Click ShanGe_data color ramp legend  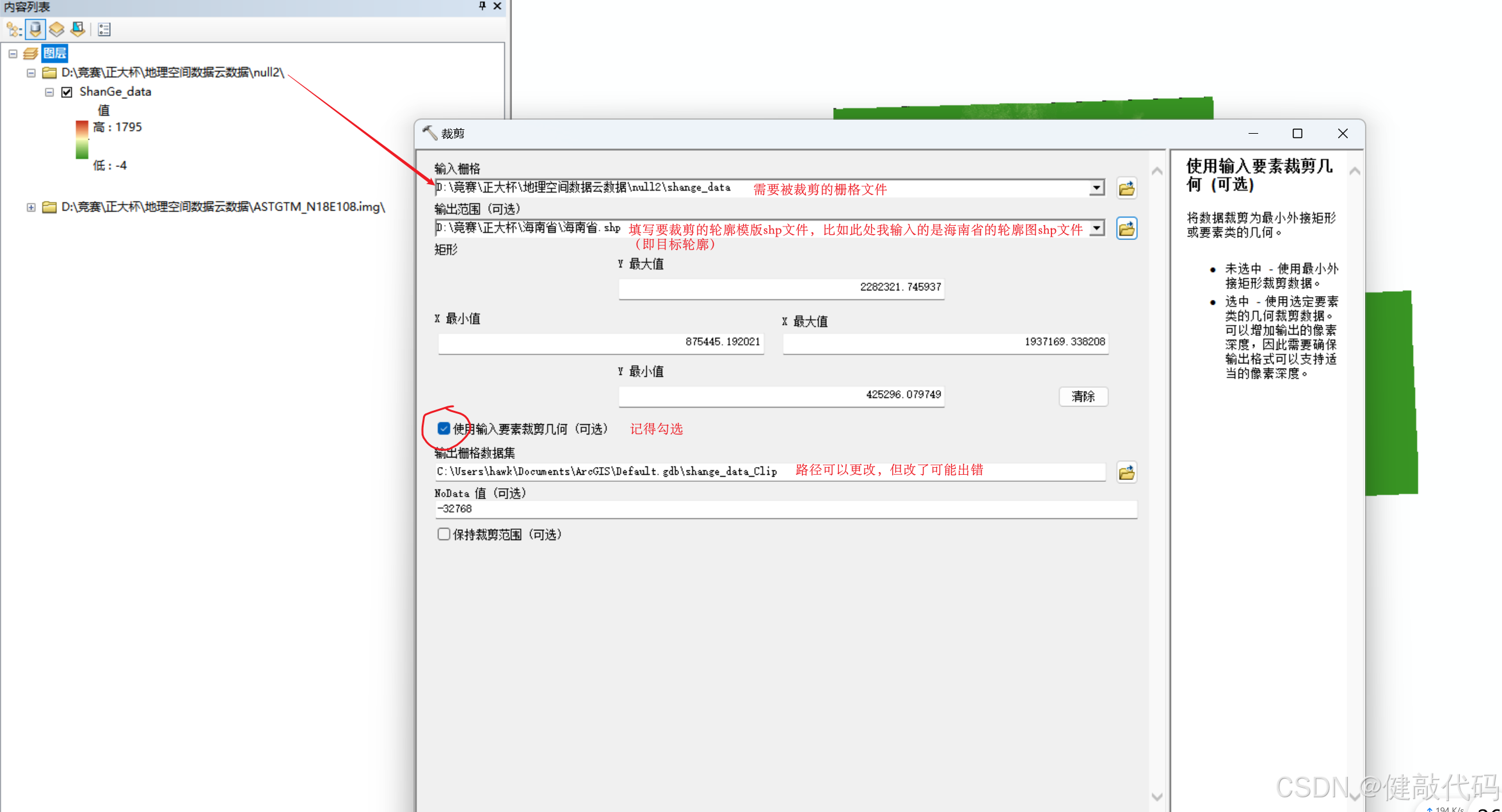tap(82, 140)
